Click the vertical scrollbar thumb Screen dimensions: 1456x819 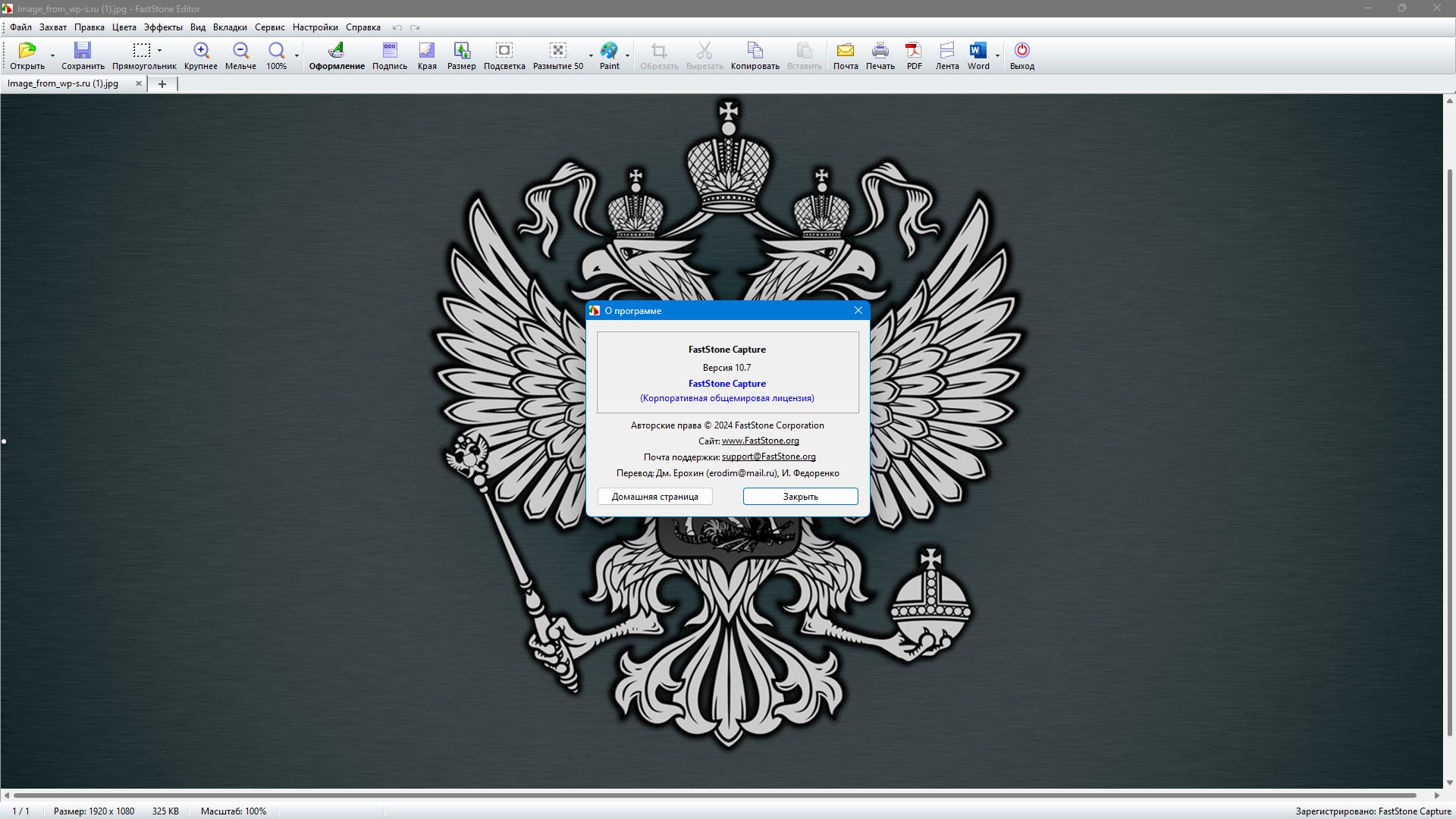point(1449,453)
